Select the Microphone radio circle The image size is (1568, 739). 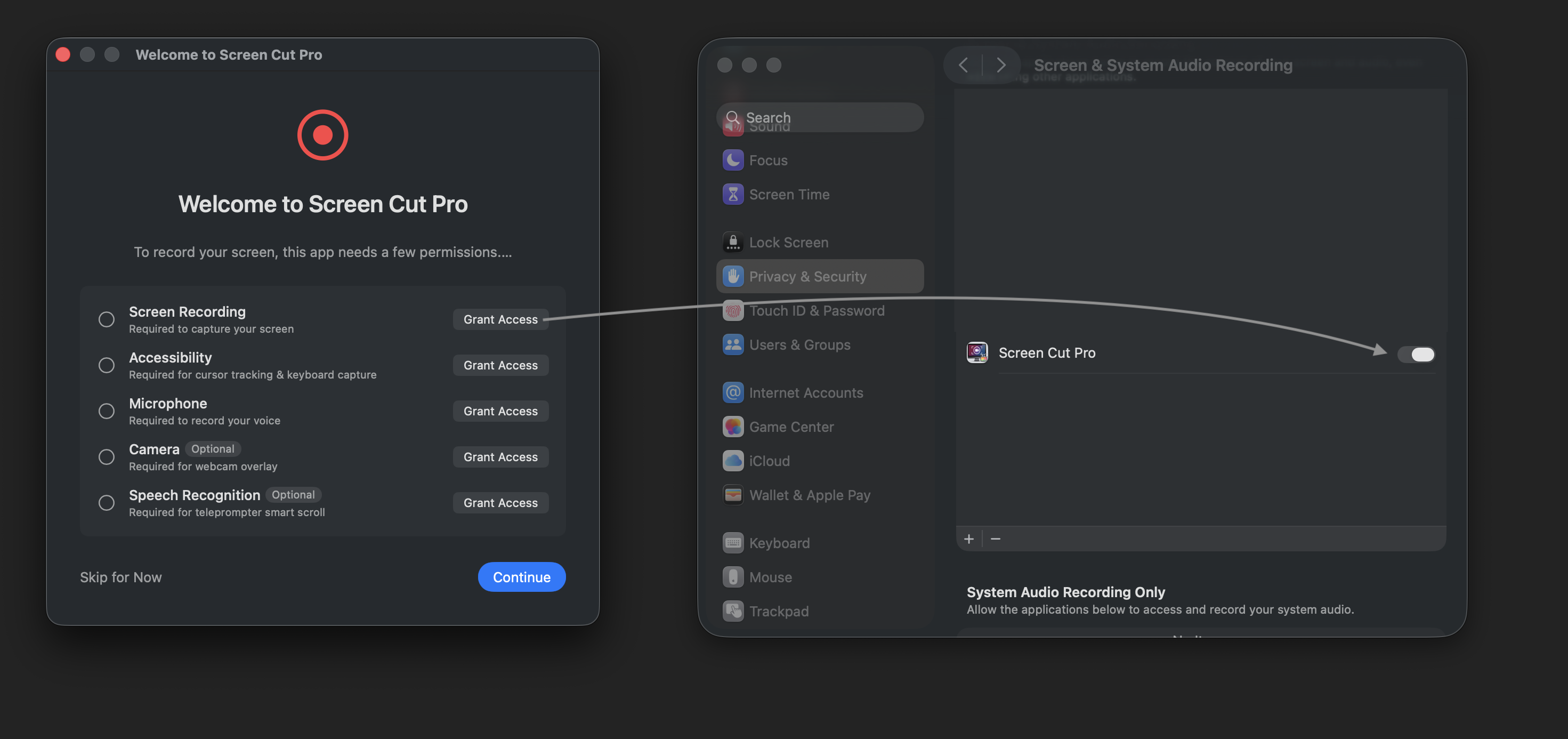(107, 411)
